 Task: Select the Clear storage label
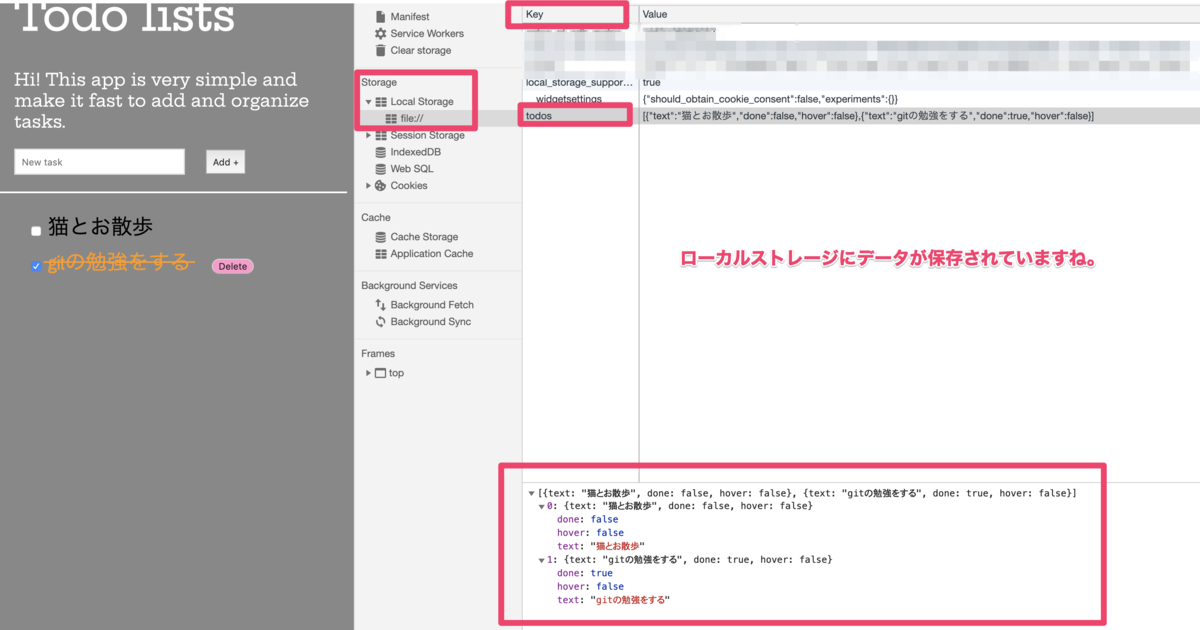pyautogui.click(x=421, y=50)
